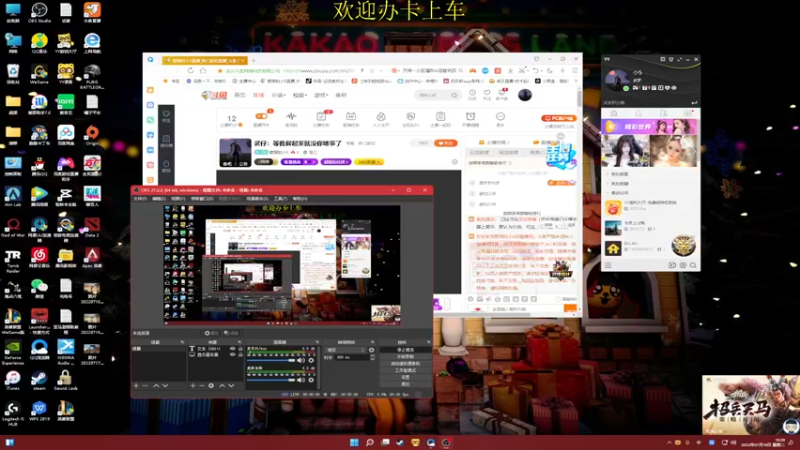Open Tomb Raider desktop shortcut
Viewport: 800px width, 450px height.
pyautogui.click(x=13, y=261)
